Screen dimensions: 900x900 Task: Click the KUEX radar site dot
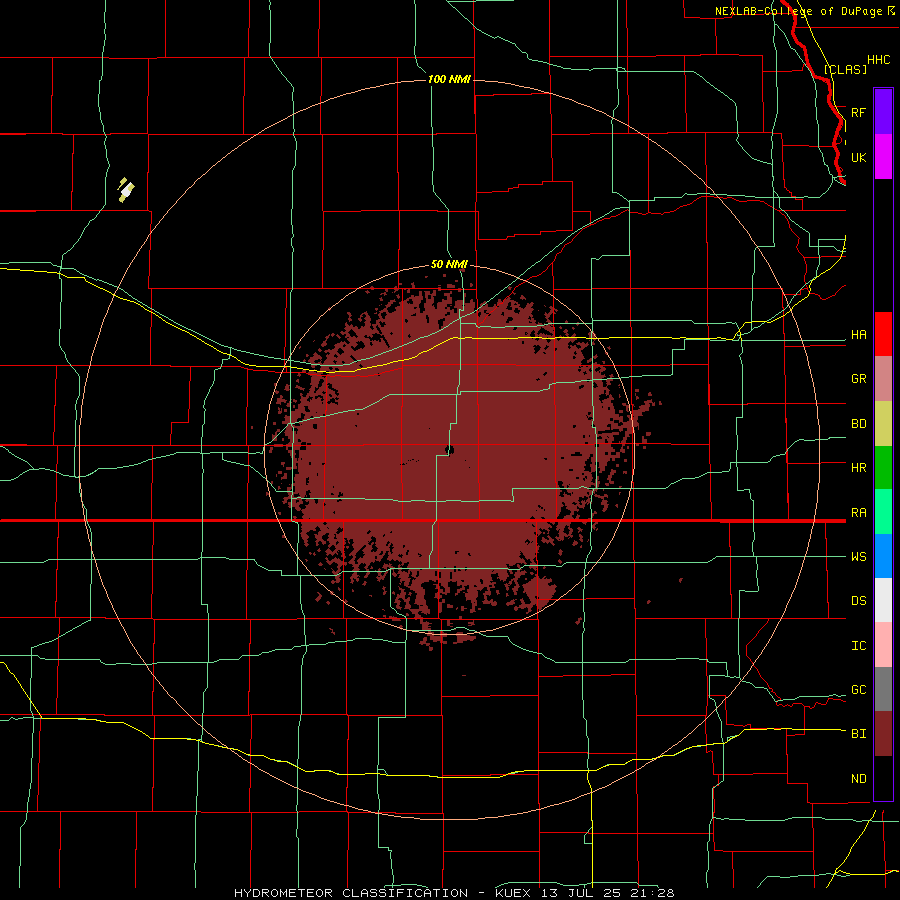click(449, 450)
